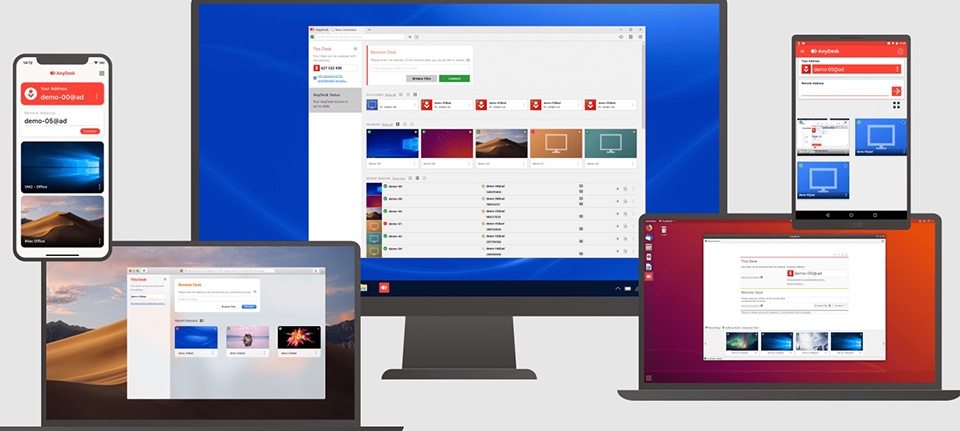
Task: Add a new tab in the monitor AnyDesk window
Action: [x=369, y=29]
